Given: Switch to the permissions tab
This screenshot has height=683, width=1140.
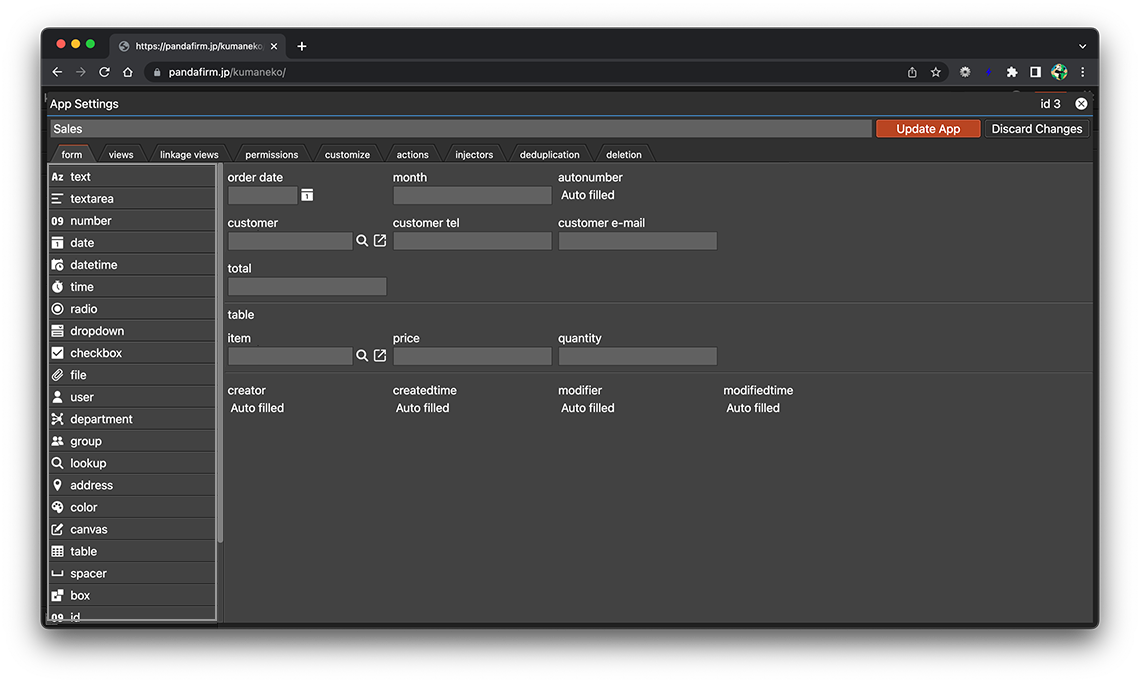Looking at the screenshot, I should point(272,155).
